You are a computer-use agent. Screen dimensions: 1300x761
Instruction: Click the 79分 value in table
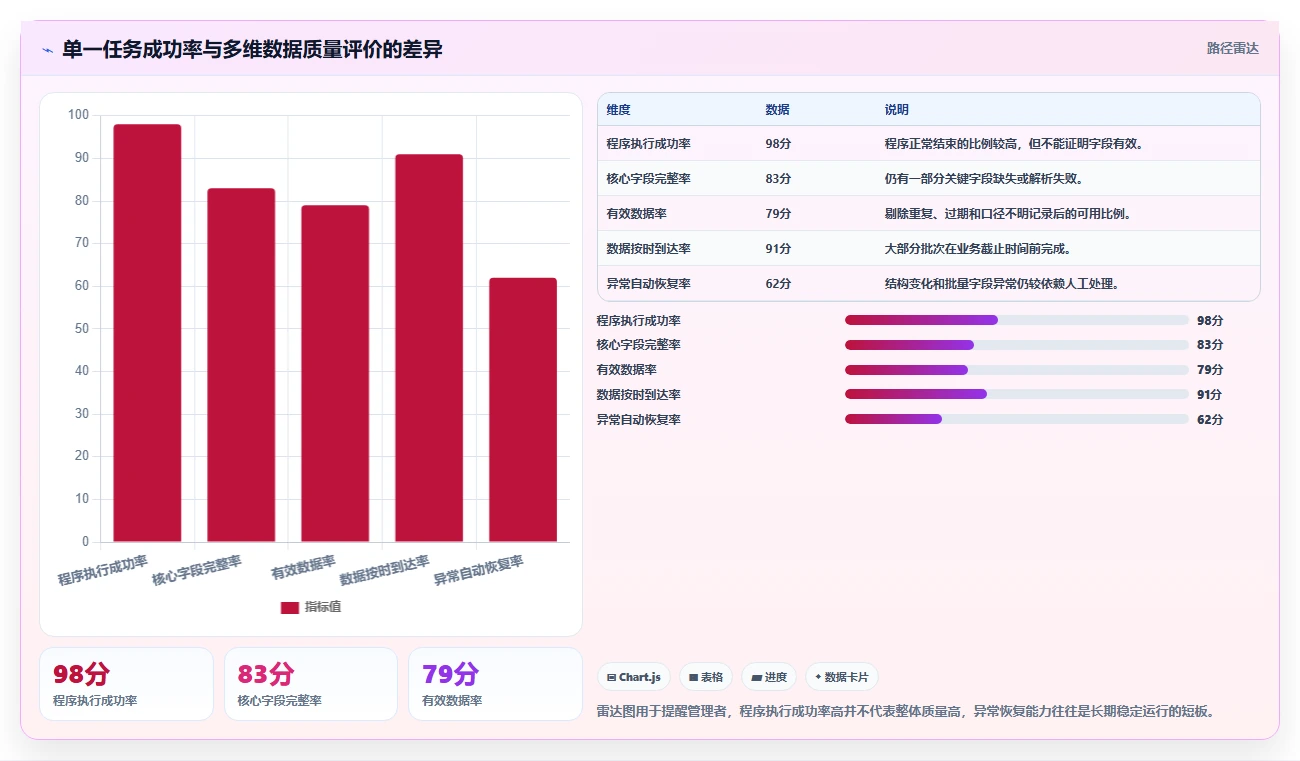point(778,214)
